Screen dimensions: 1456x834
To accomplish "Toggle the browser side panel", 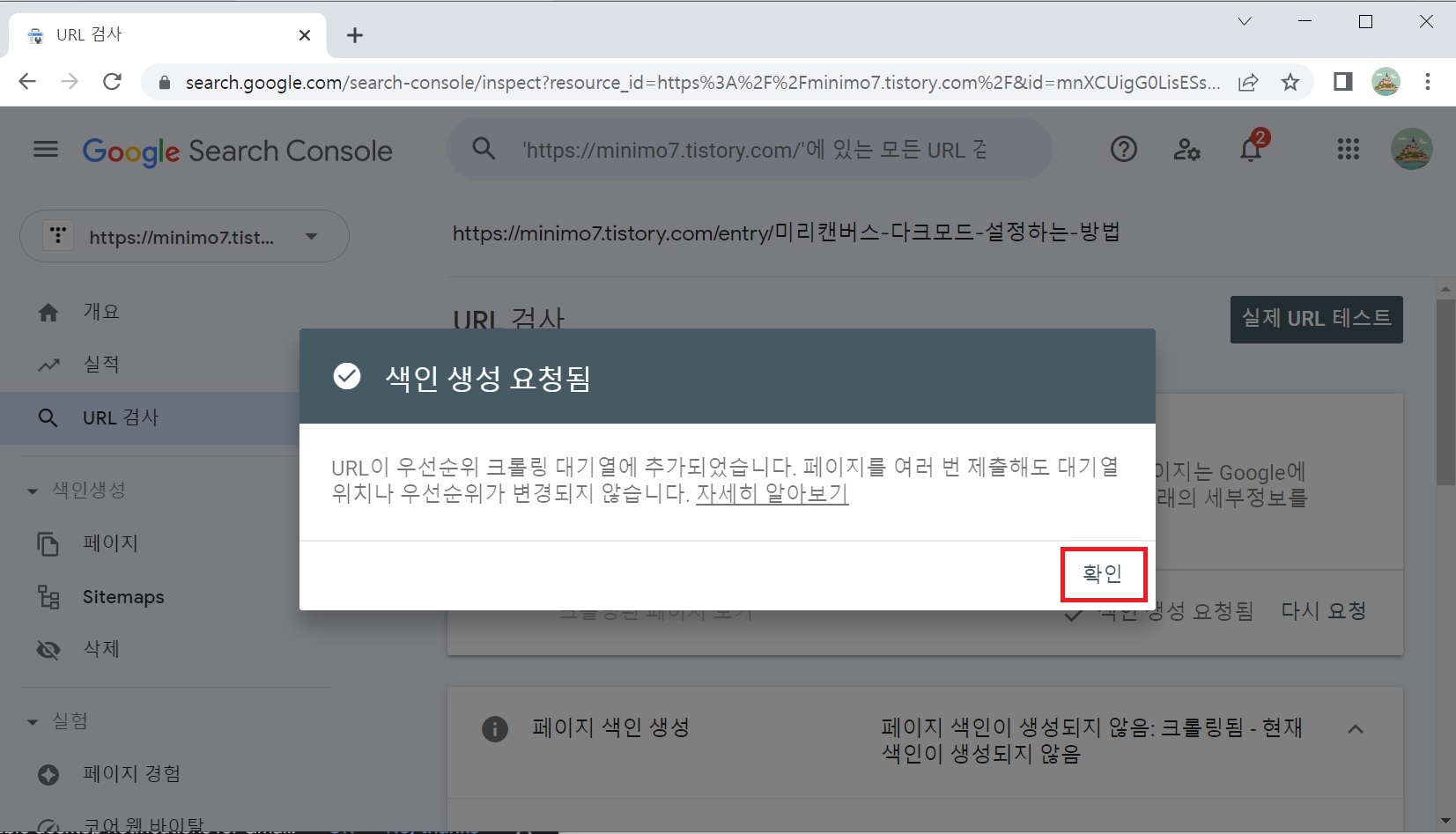I will pyautogui.click(x=1342, y=82).
